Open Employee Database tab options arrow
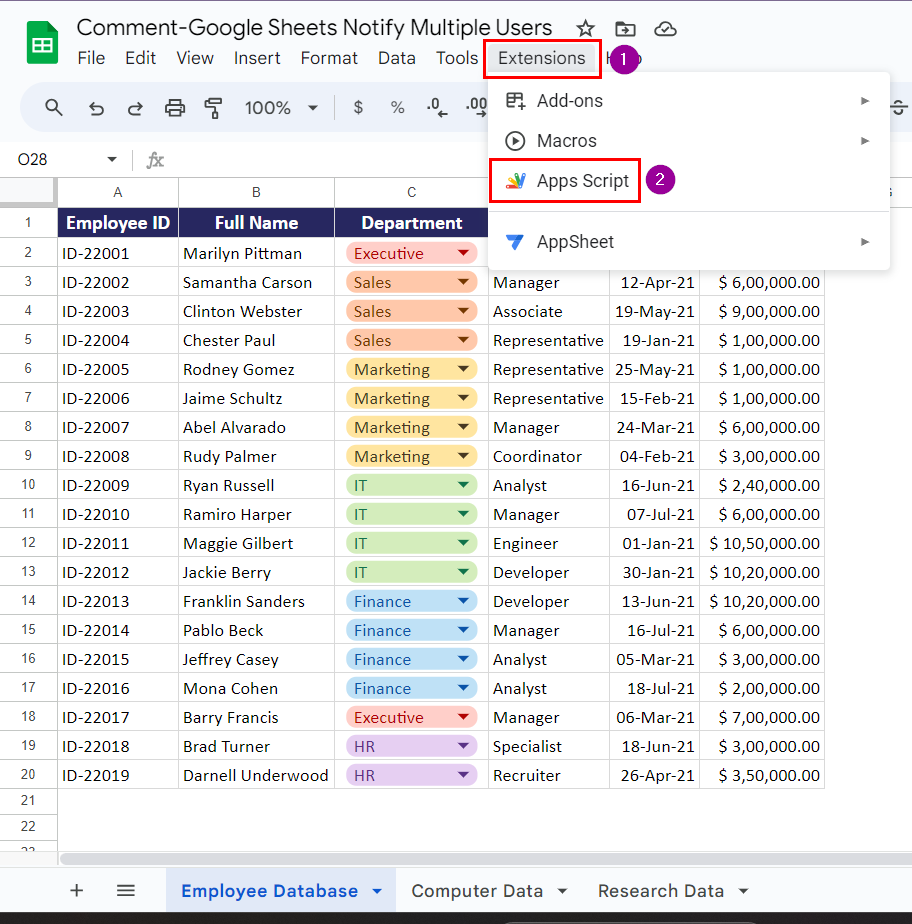This screenshot has height=924, width=912. [377, 892]
